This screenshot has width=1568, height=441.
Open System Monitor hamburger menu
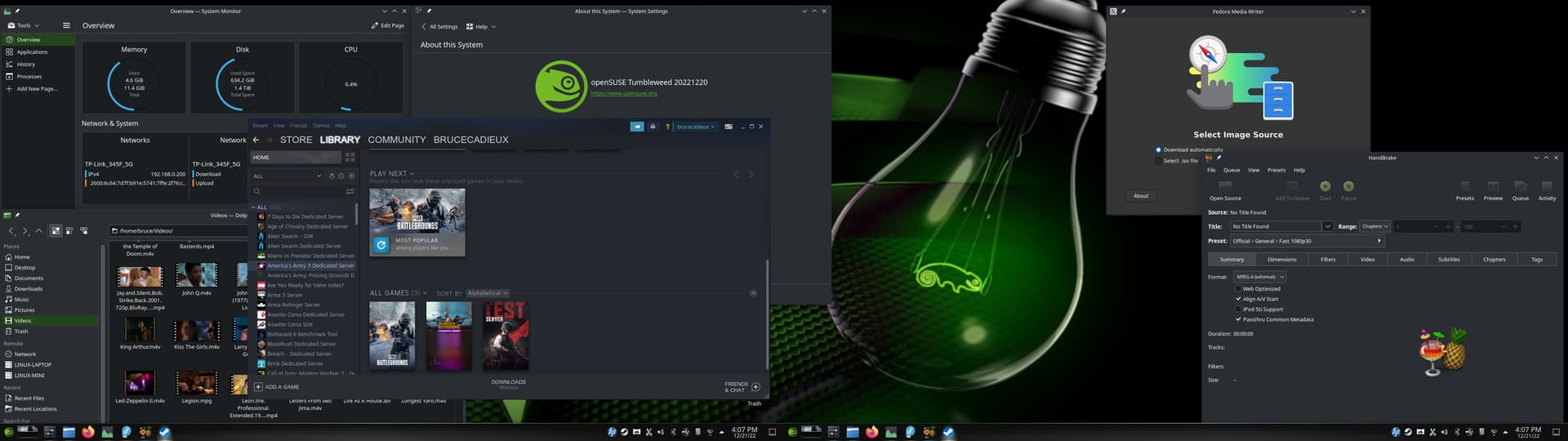(66, 25)
